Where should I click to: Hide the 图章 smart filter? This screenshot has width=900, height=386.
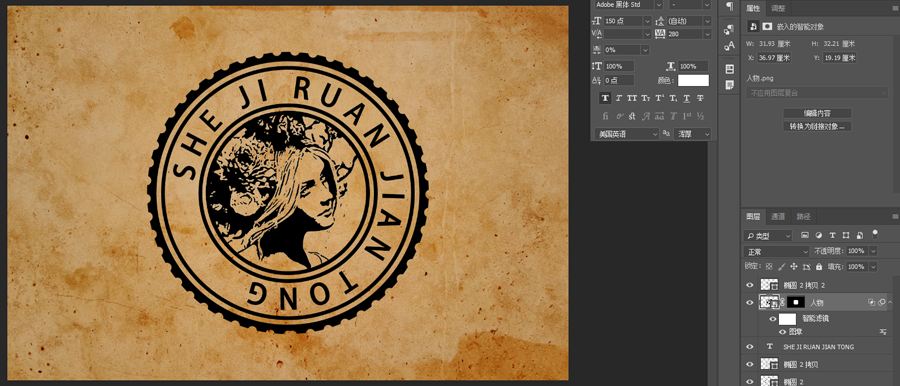click(782, 332)
